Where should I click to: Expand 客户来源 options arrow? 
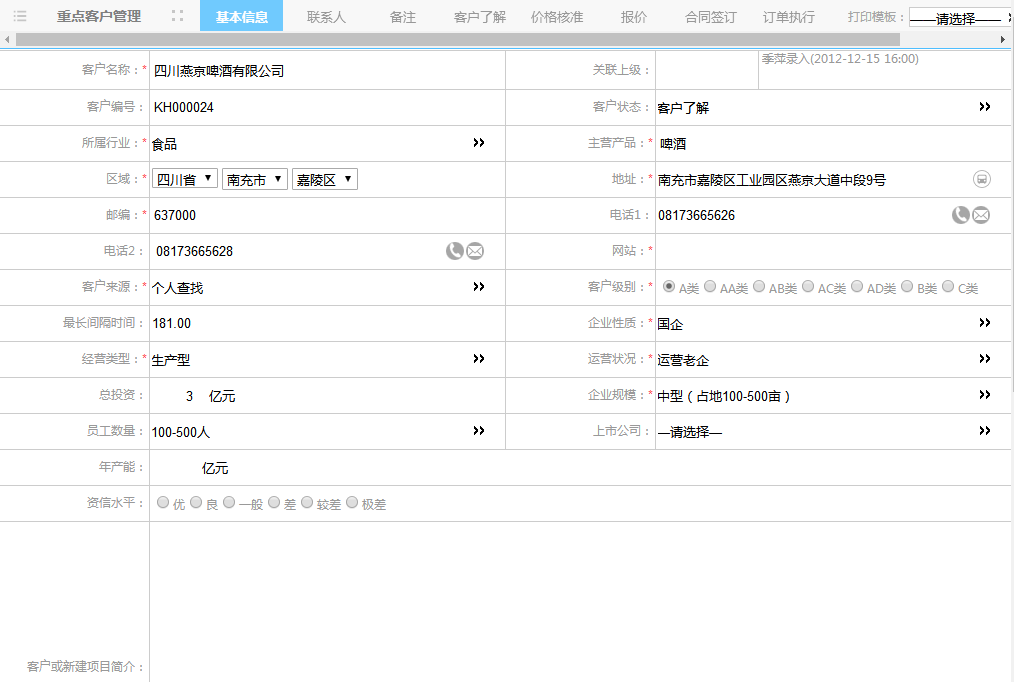(479, 286)
